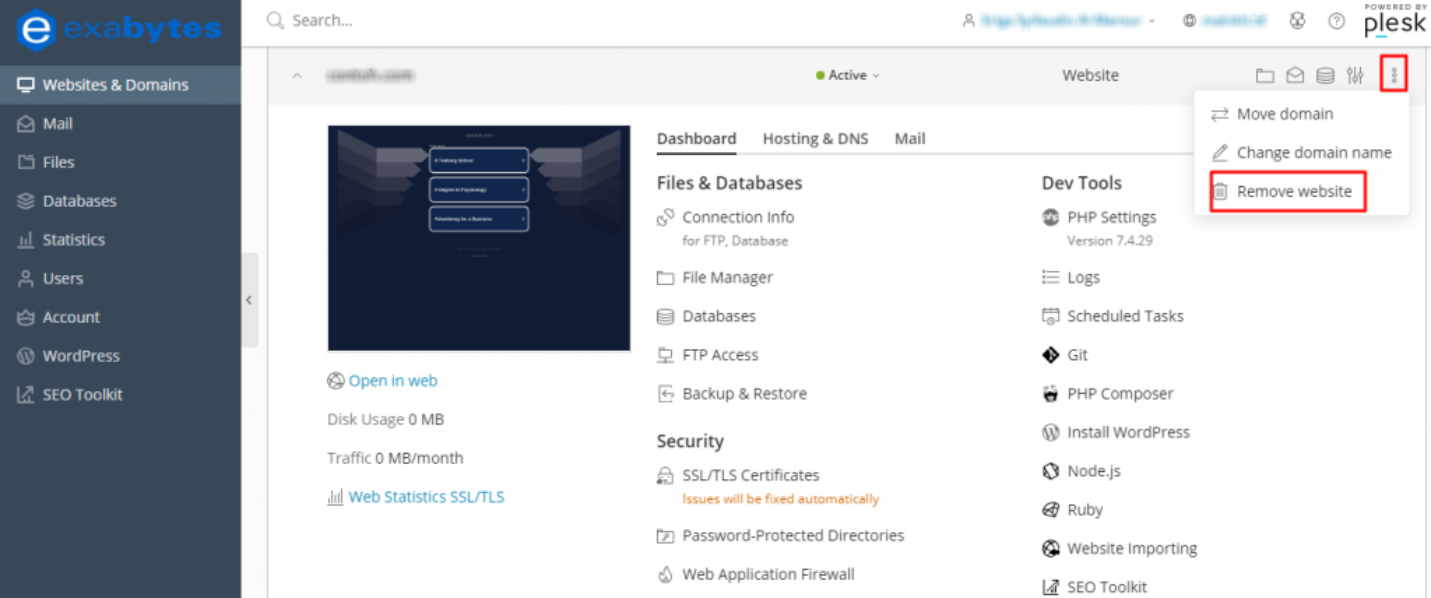Click the Backup & Restore icon
This screenshot has width=1431, height=598.
[x=665, y=394]
